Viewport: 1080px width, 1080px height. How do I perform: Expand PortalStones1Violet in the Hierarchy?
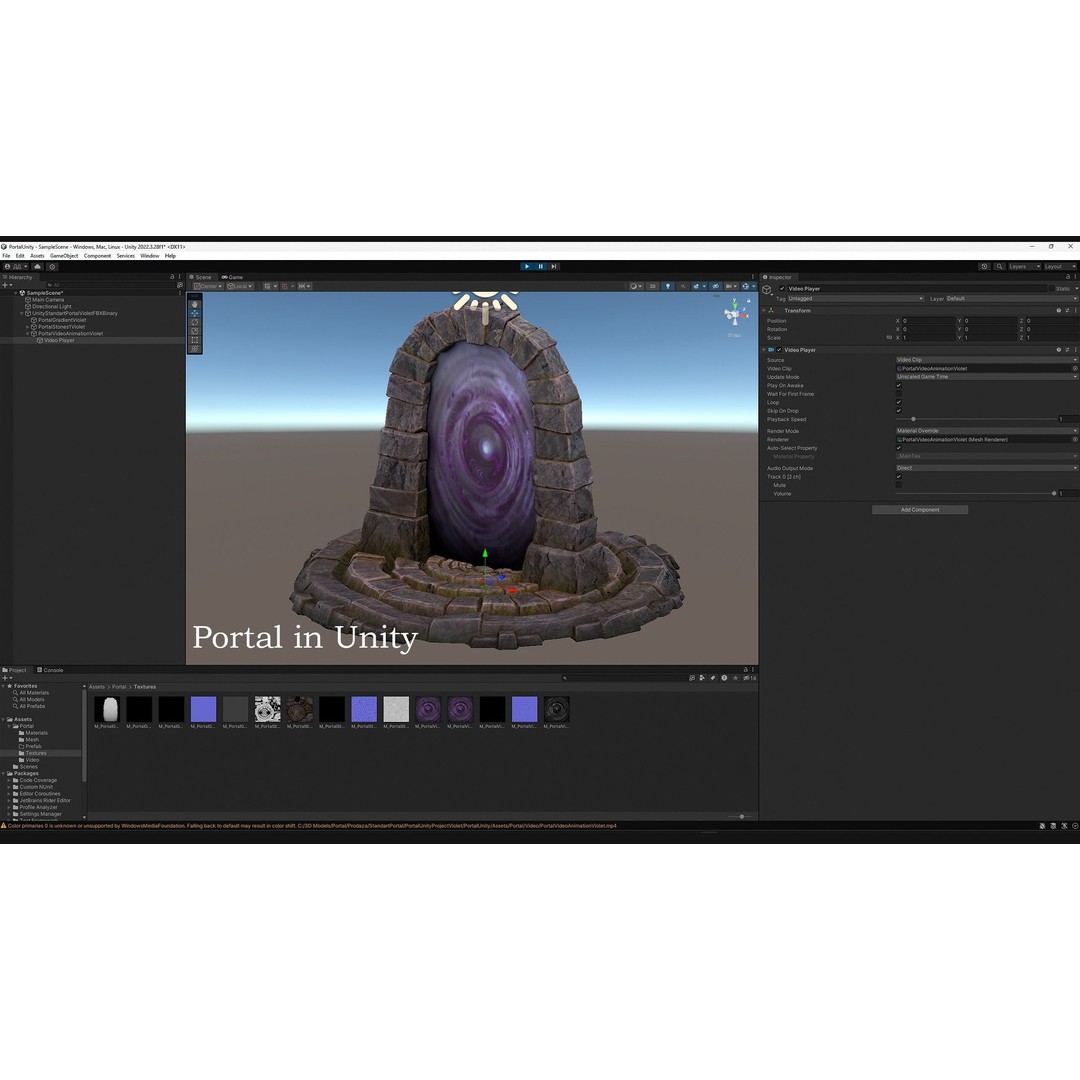click(x=25, y=326)
